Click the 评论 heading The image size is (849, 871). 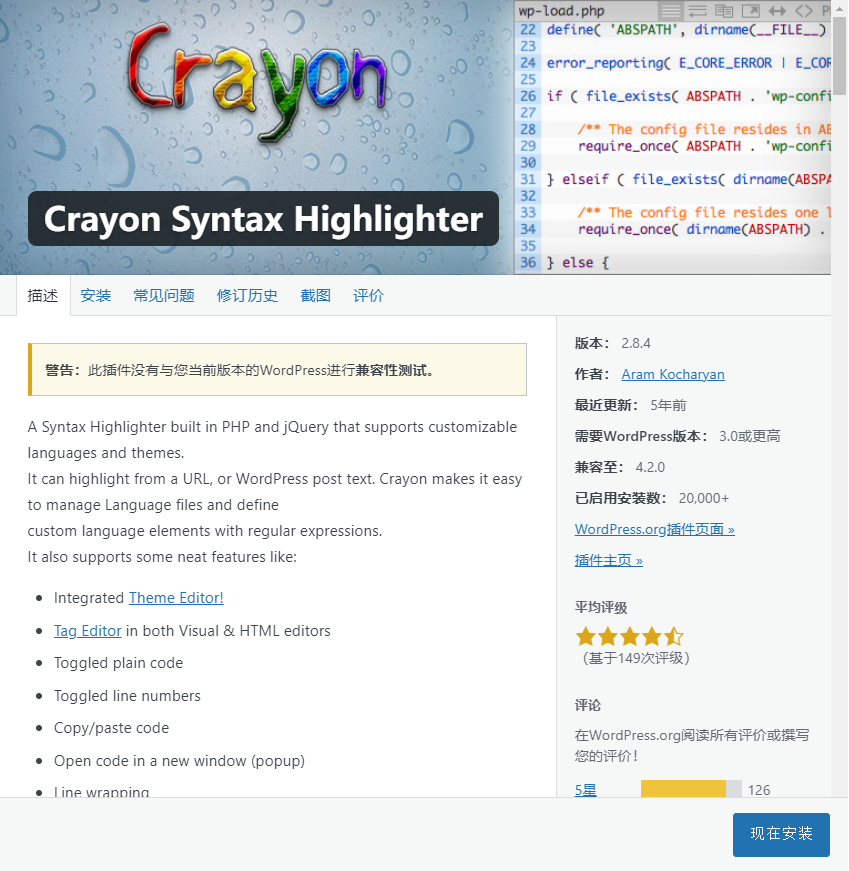click(x=588, y=705)
